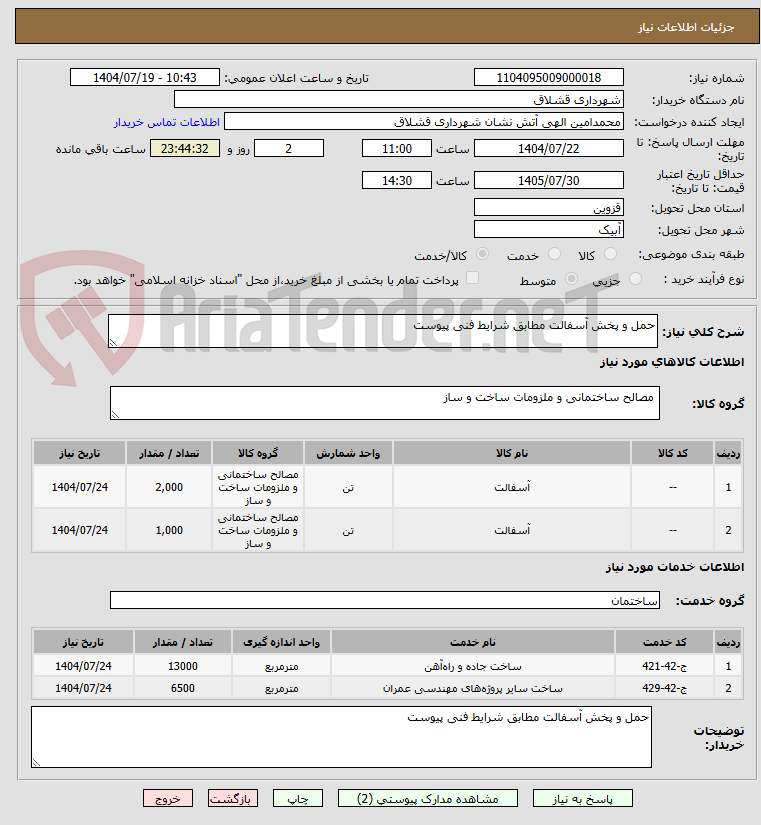Click the 'آسفالت' name in goods row 2
Screen dimensions: 761x825
(512, 530)
